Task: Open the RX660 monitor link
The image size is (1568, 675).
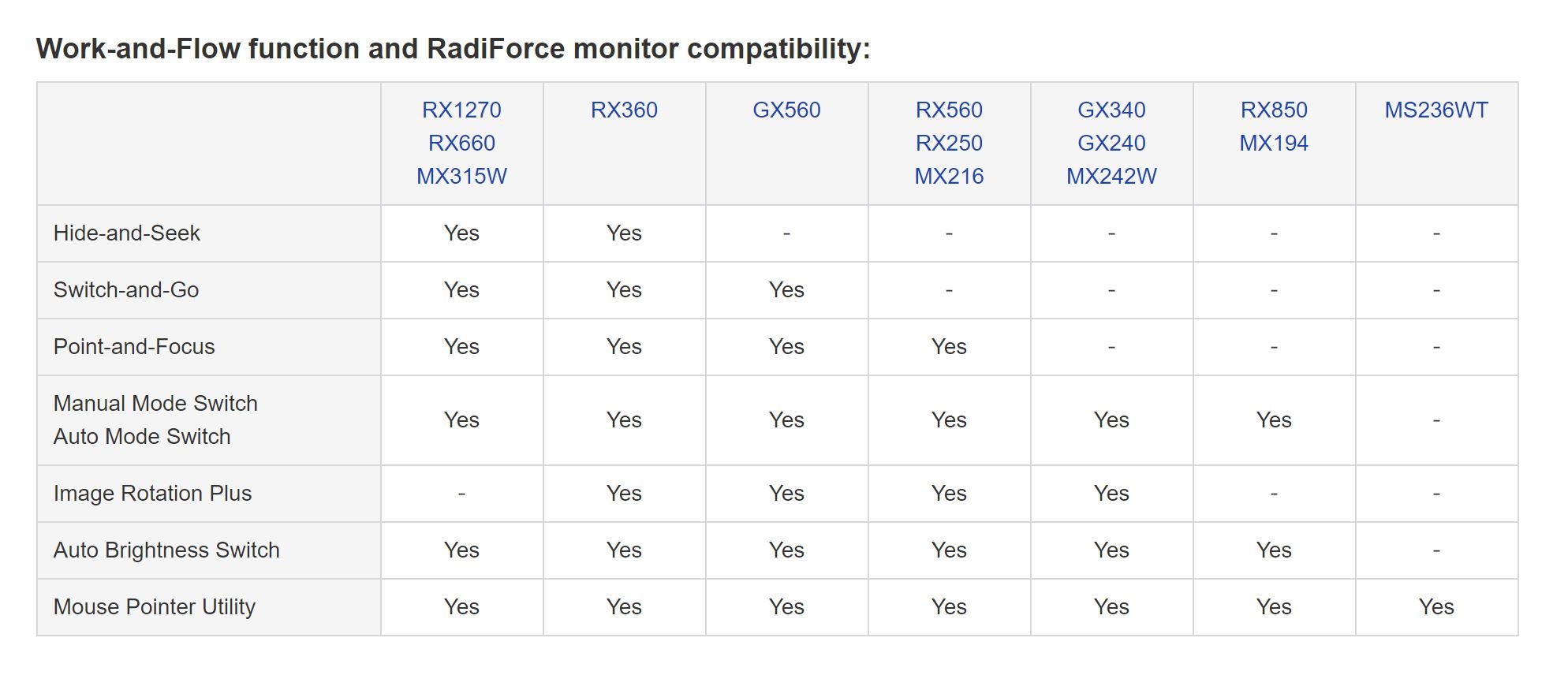Action: click(x=461, y=143)
